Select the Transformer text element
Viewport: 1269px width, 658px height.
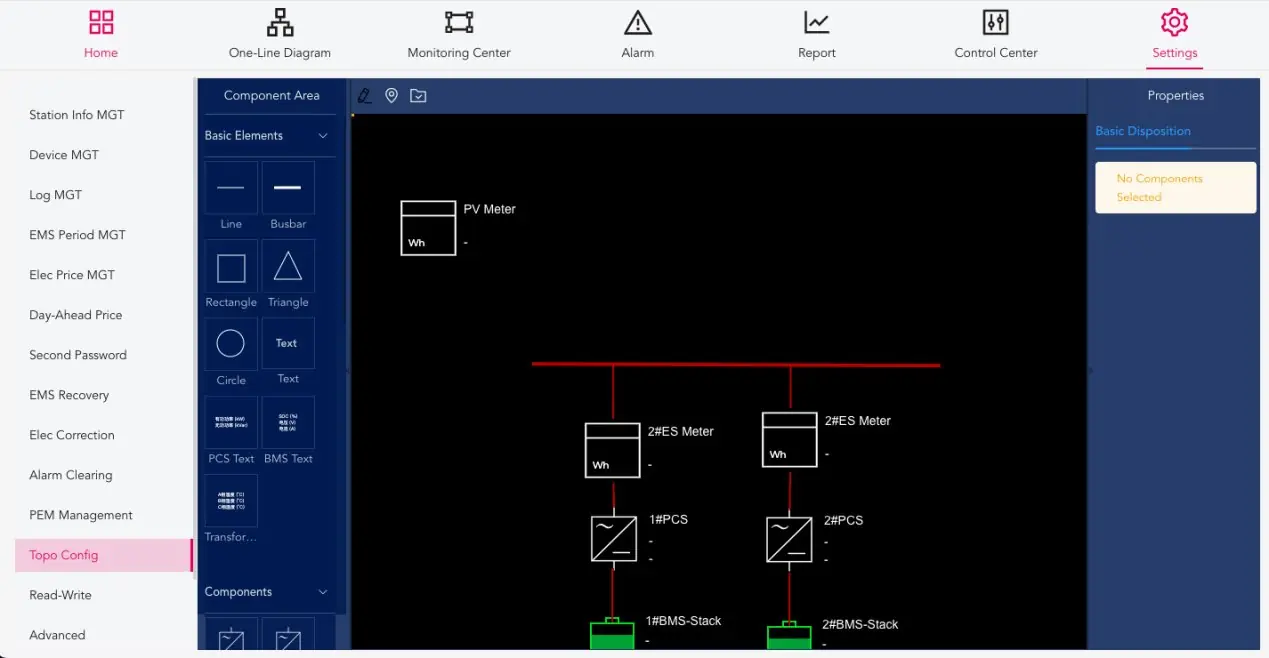231,500
